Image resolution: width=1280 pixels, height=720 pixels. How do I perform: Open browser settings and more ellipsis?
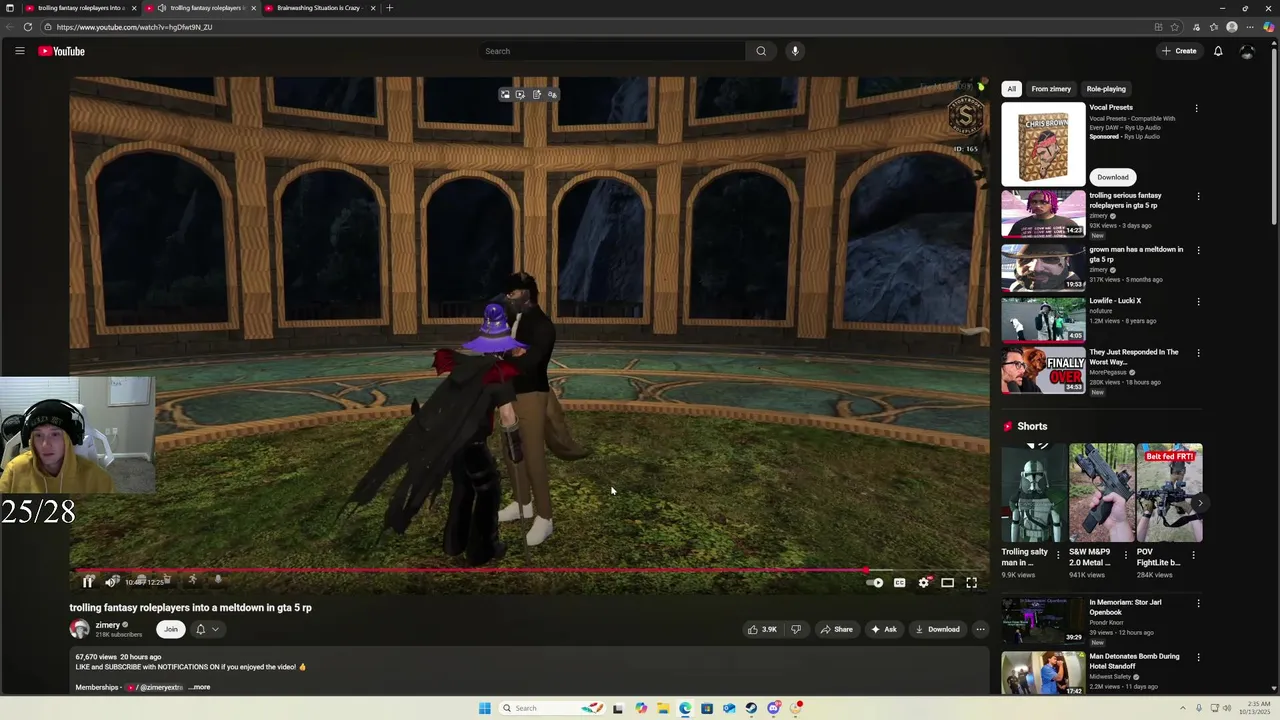1251,27
